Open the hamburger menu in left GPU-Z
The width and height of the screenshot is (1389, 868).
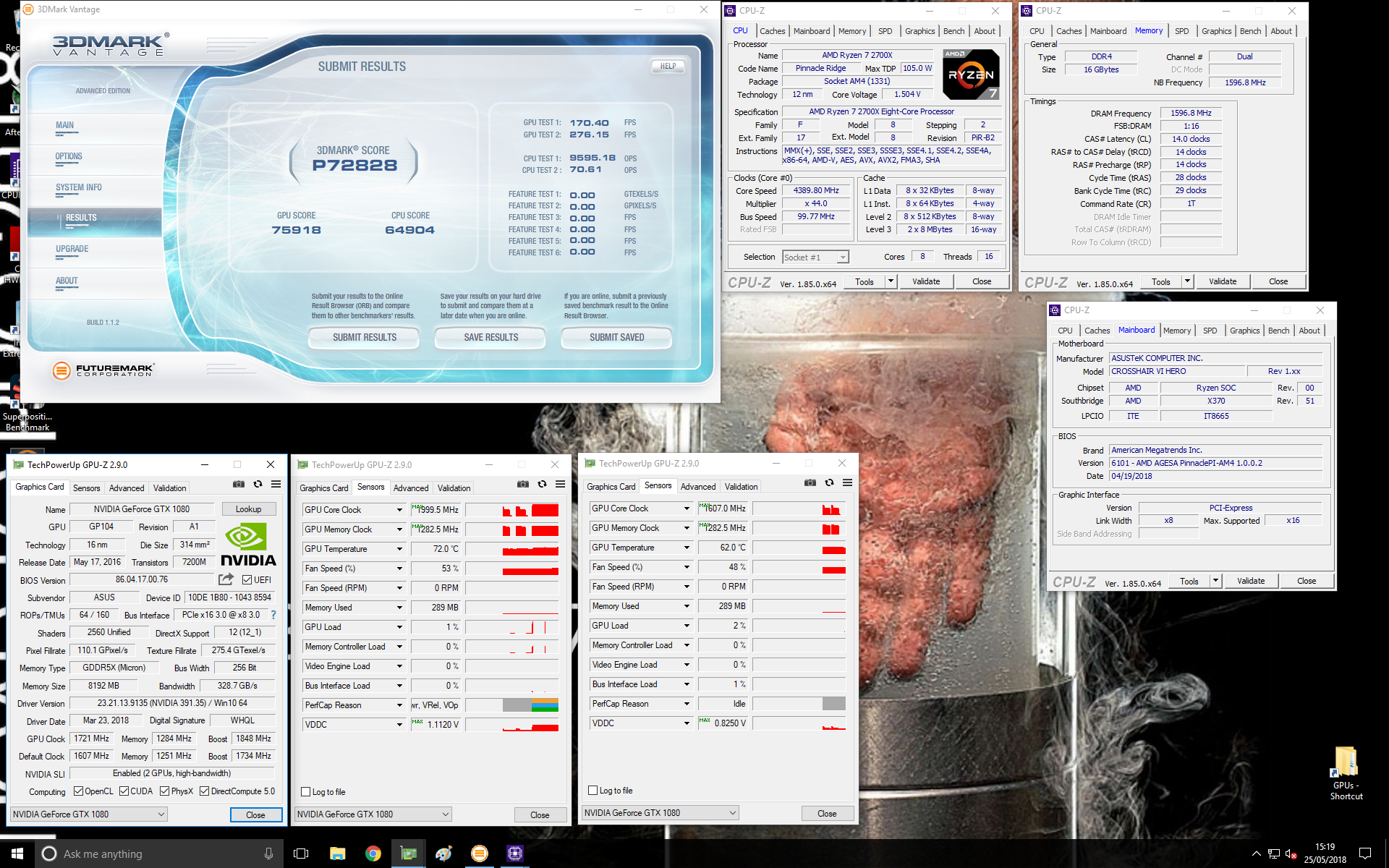point(276,484)
